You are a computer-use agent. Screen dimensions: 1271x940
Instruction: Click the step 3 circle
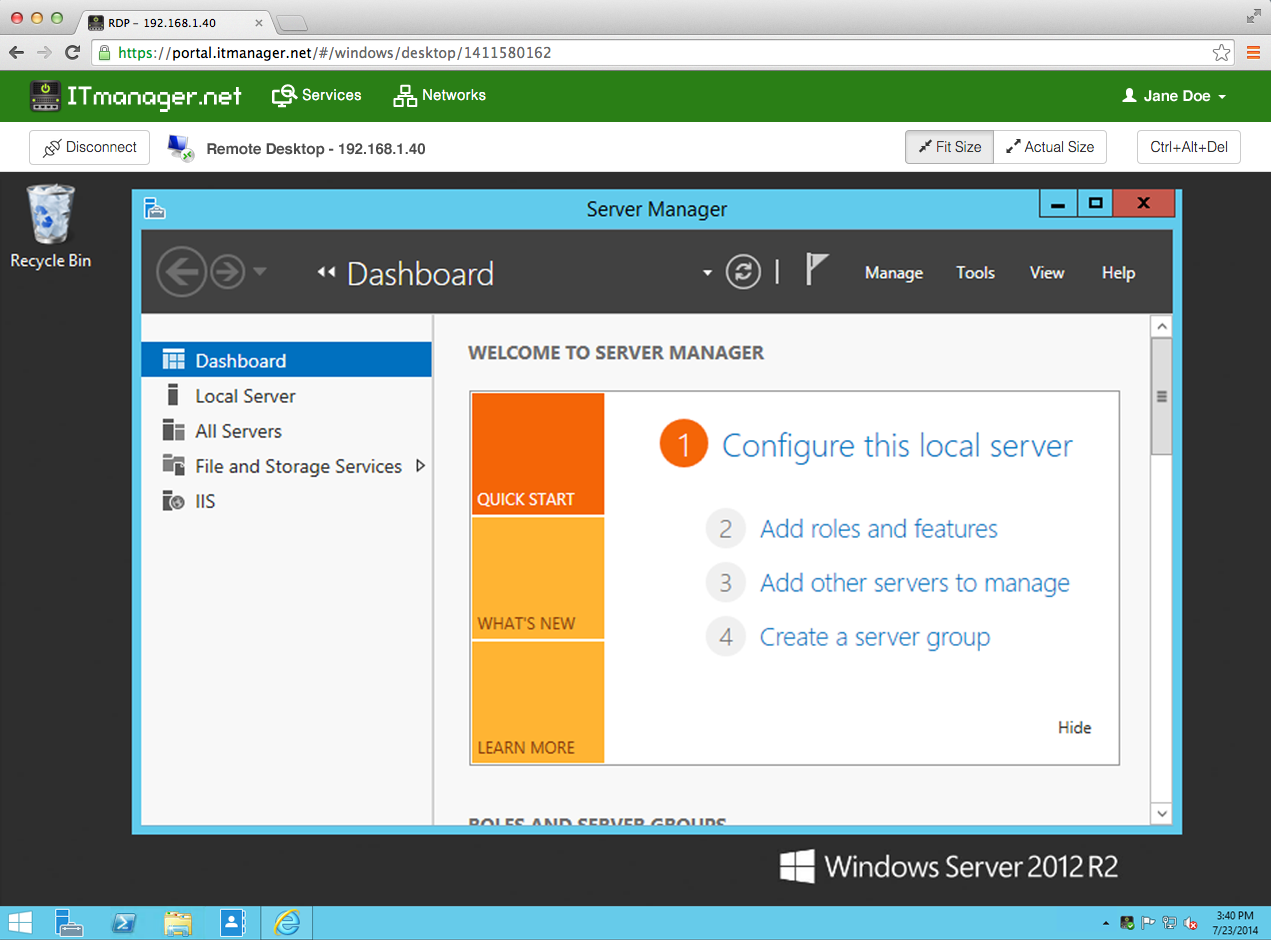726,583
